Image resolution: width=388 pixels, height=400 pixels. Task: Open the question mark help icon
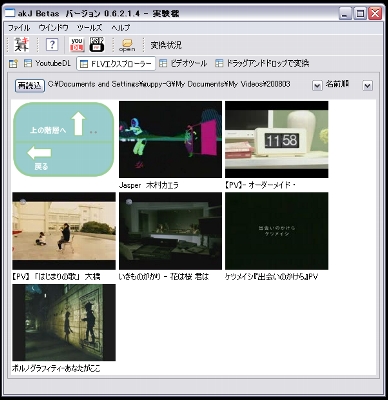click(52, 45)
